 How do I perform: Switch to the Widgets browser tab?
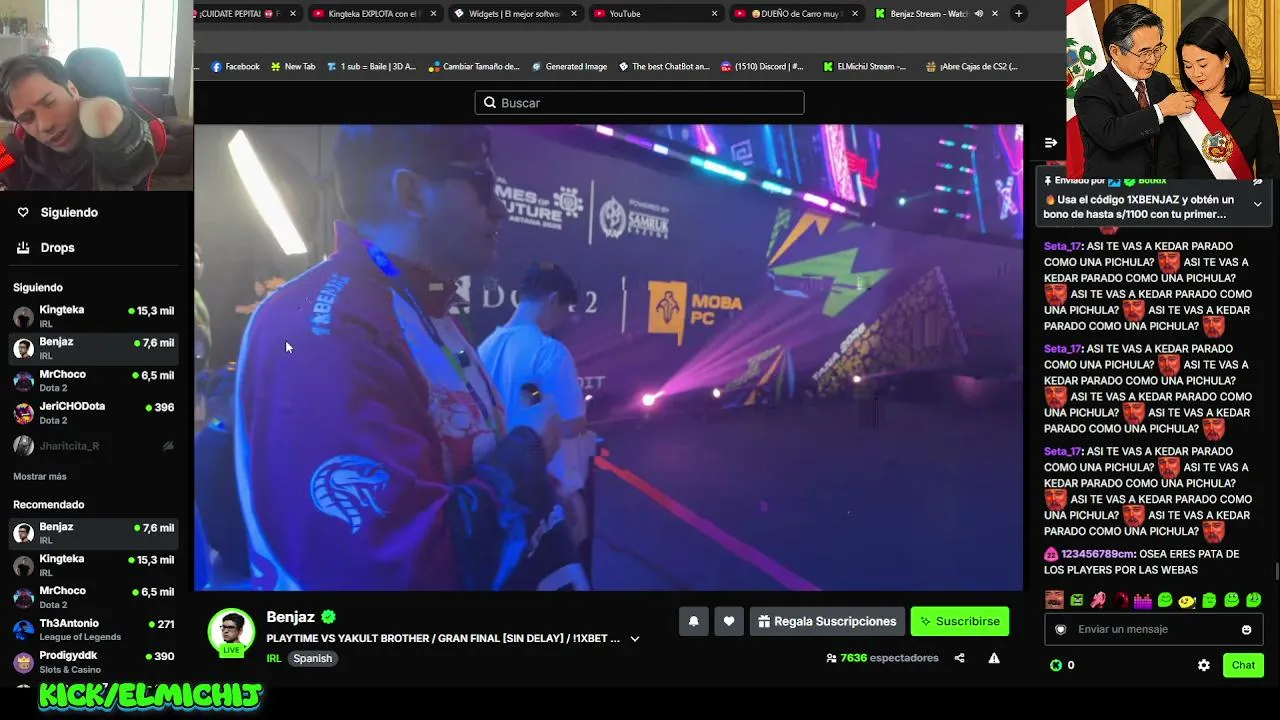(x=516, y=14)
